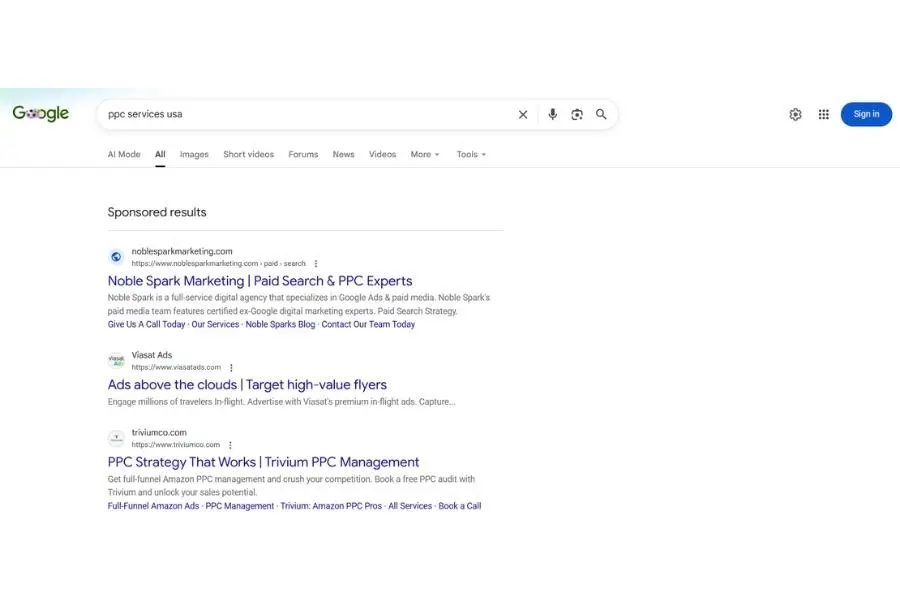Open the Google apps grid icon

click(x=824, y=114)
